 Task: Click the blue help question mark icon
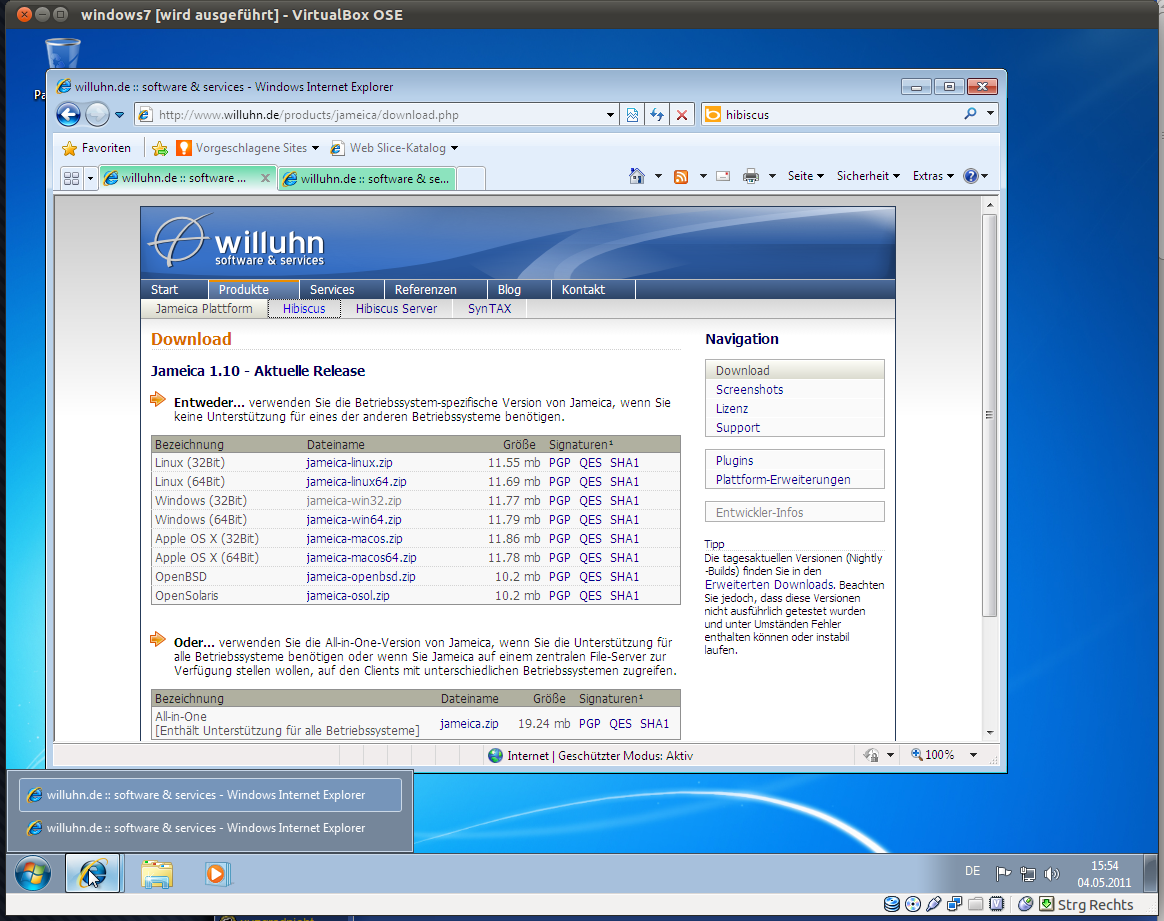pyautogui.click(x=970, y=176)
